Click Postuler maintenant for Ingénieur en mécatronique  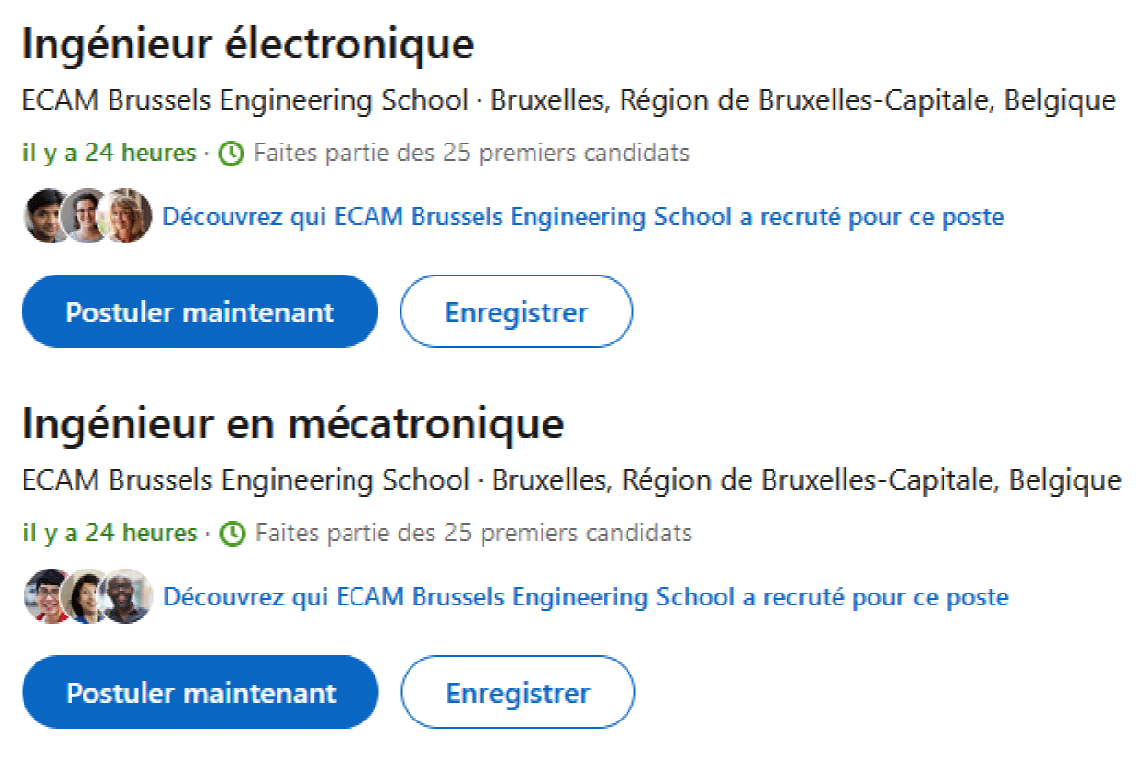pyautogui.click(x=201, y=692)
